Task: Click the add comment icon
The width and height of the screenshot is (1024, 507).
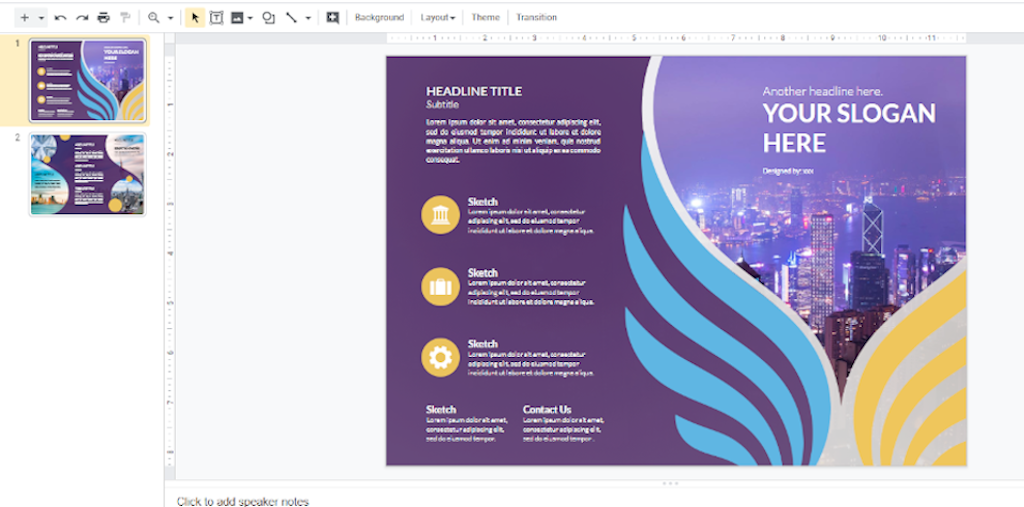Action: [x=332, y=18]
